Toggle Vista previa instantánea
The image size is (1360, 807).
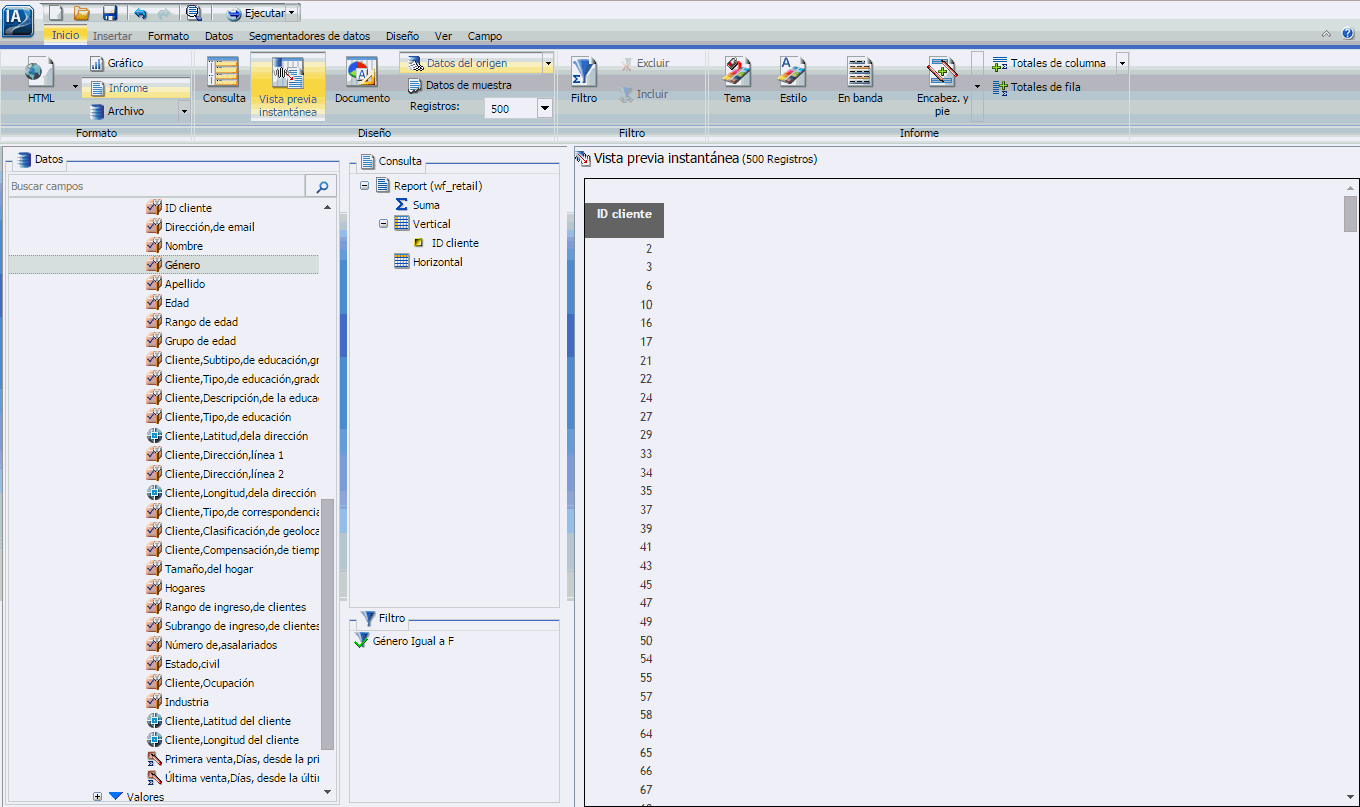[288, 87]
